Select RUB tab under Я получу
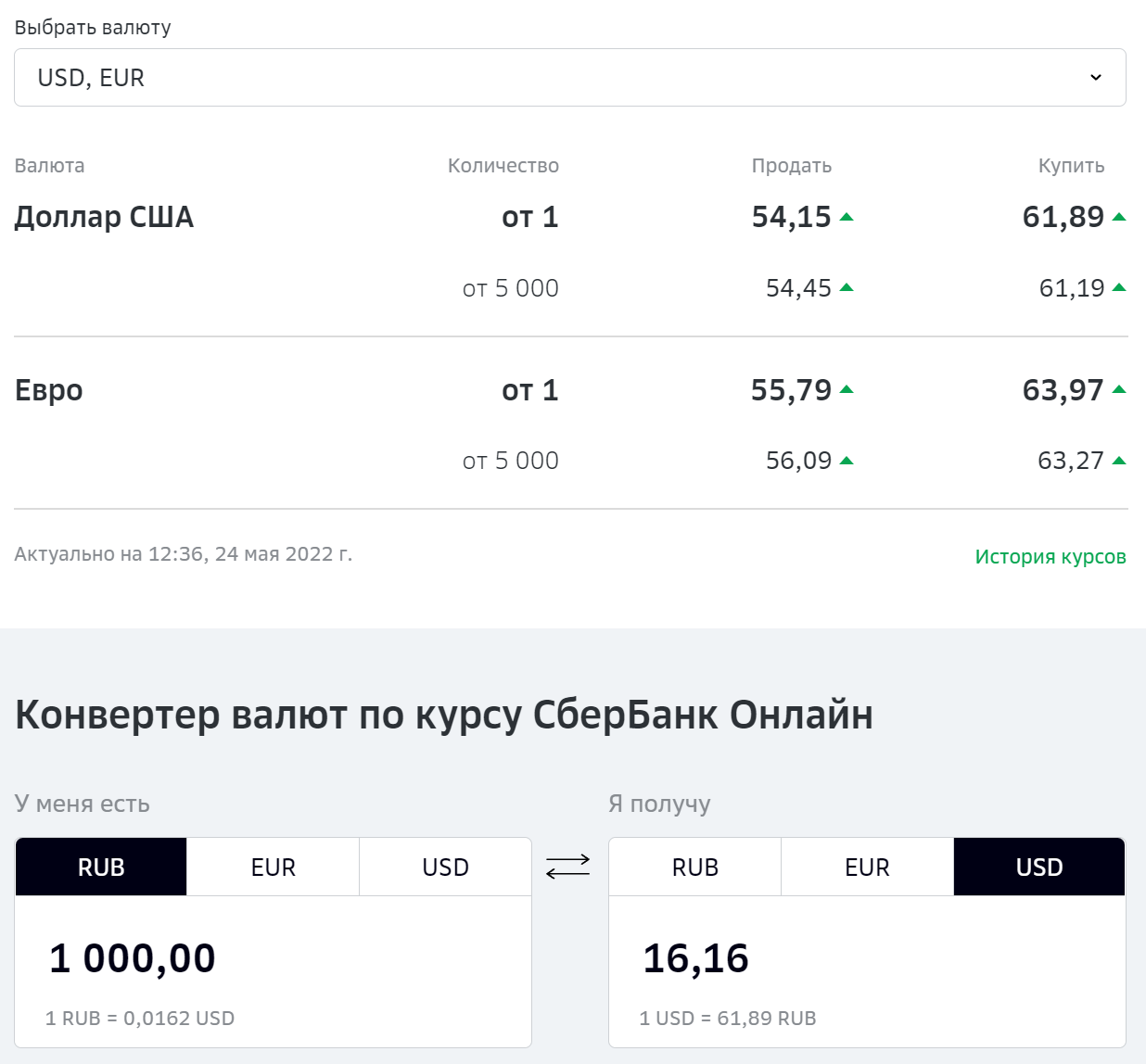The height and width of the screenshot is (1064, 1146). point(695,867)
